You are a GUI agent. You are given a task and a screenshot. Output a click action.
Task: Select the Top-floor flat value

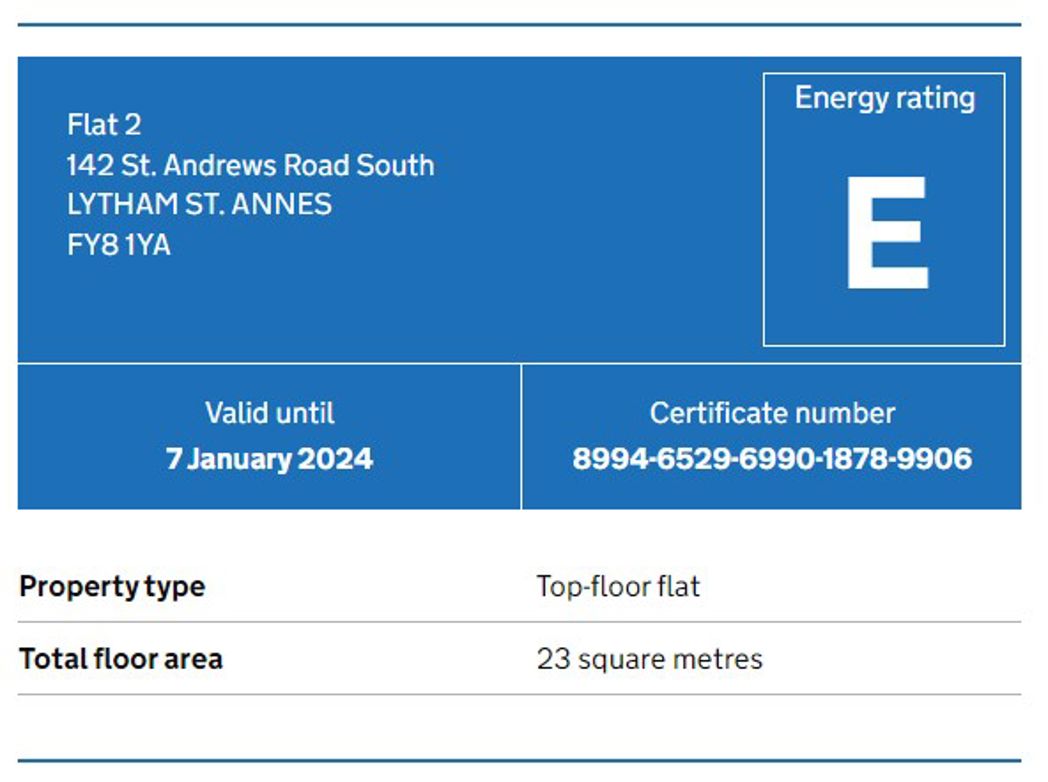pos(618,587)
